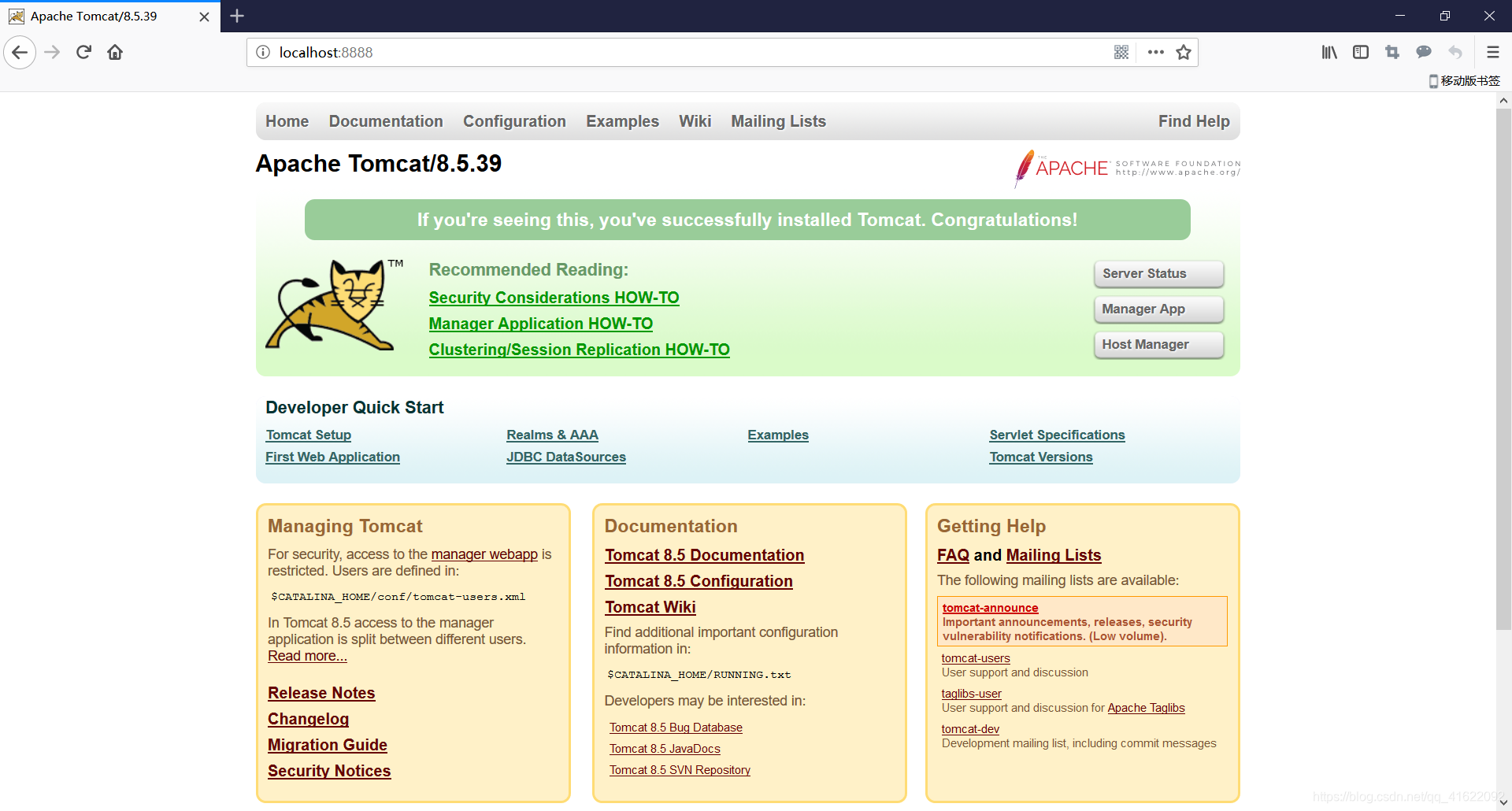Open the hamburger application menu
The image size is (1512, 811).
1492,53
